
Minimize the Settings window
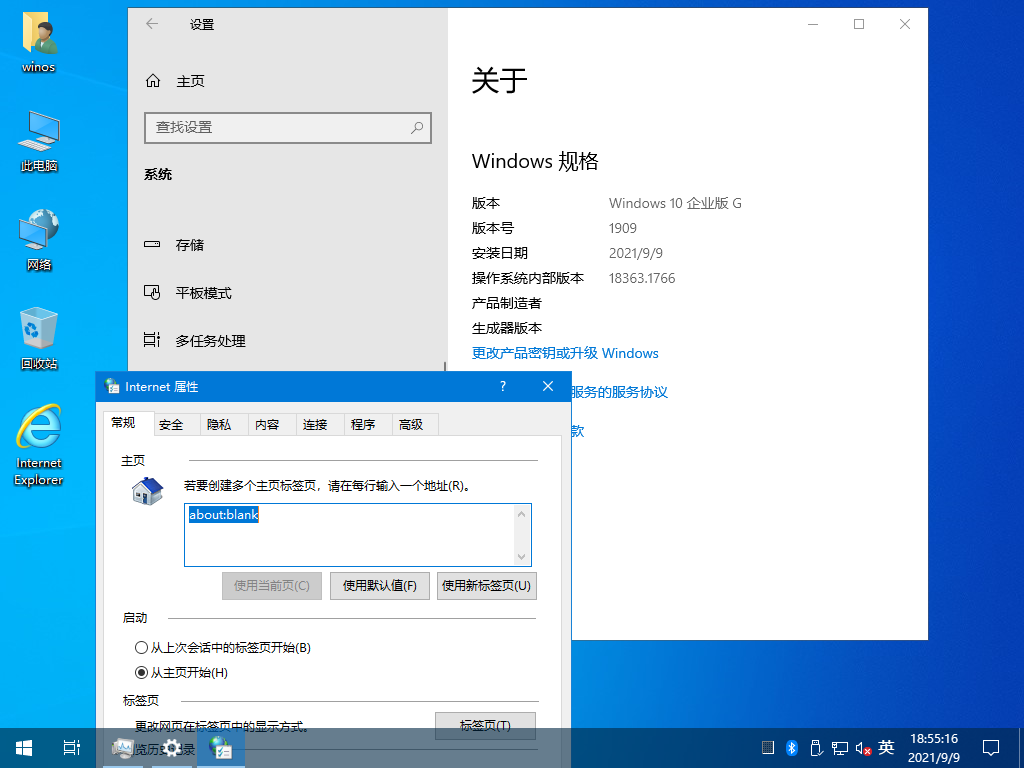point(813,24)
